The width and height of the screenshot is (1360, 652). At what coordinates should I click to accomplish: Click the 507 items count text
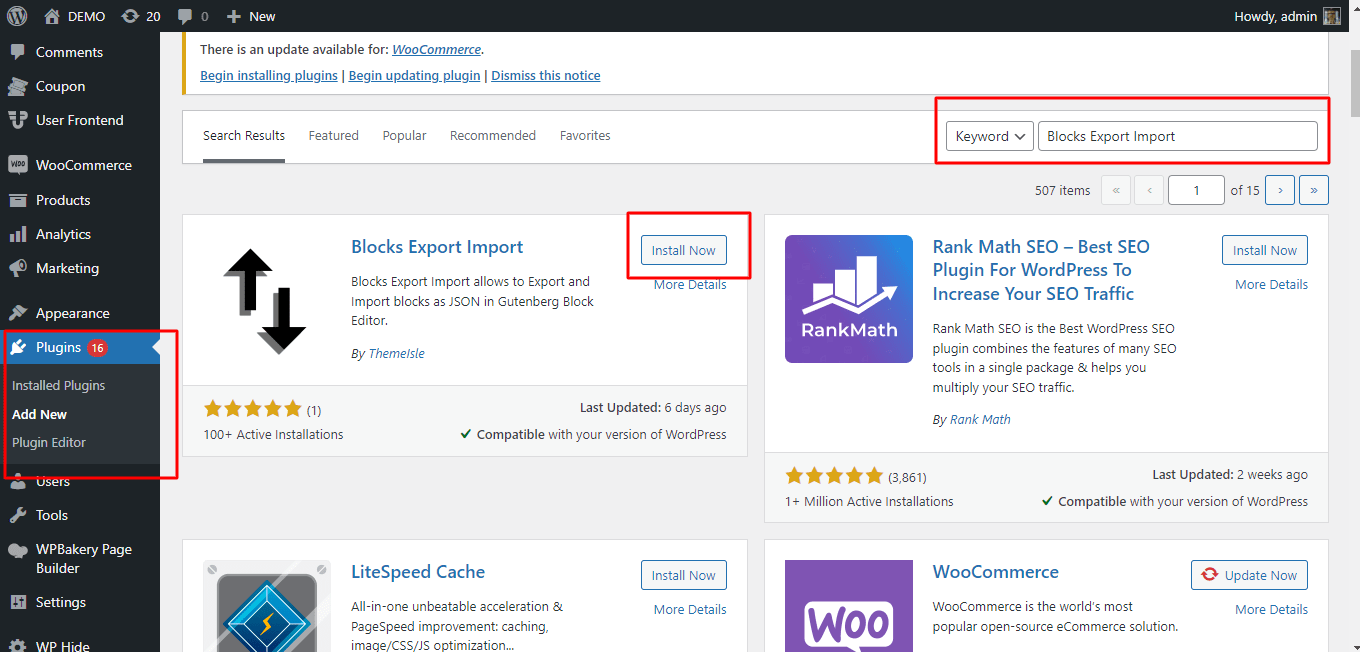tap(1063, 190)
